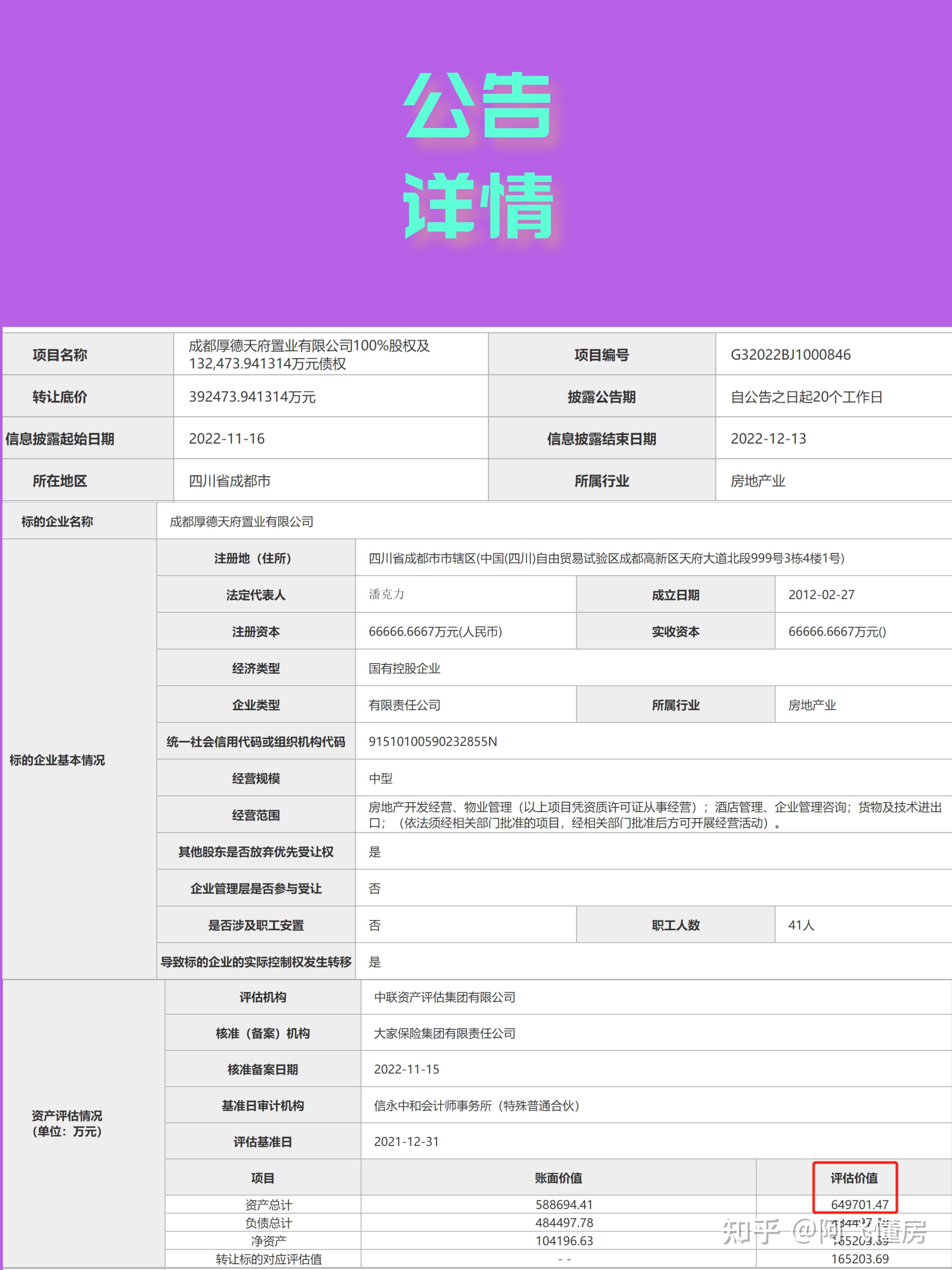Click the 经营范围 description text
The height and width of the screenshot is (1270, 952).
click(654, 815)
